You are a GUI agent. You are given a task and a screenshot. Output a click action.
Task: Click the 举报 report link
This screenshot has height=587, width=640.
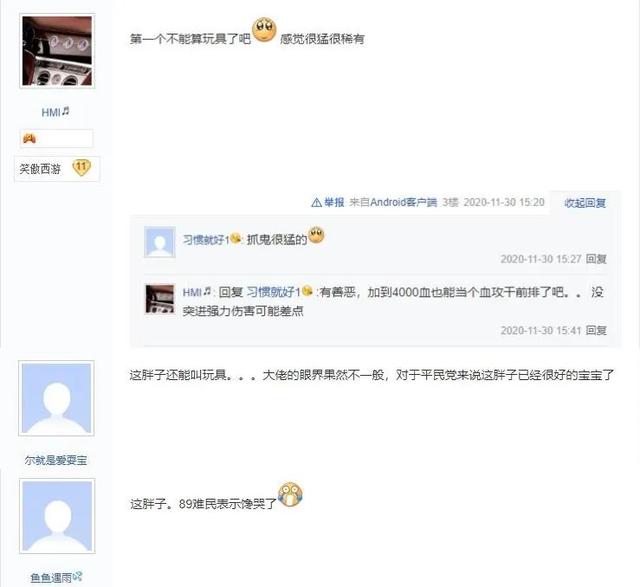334,202
